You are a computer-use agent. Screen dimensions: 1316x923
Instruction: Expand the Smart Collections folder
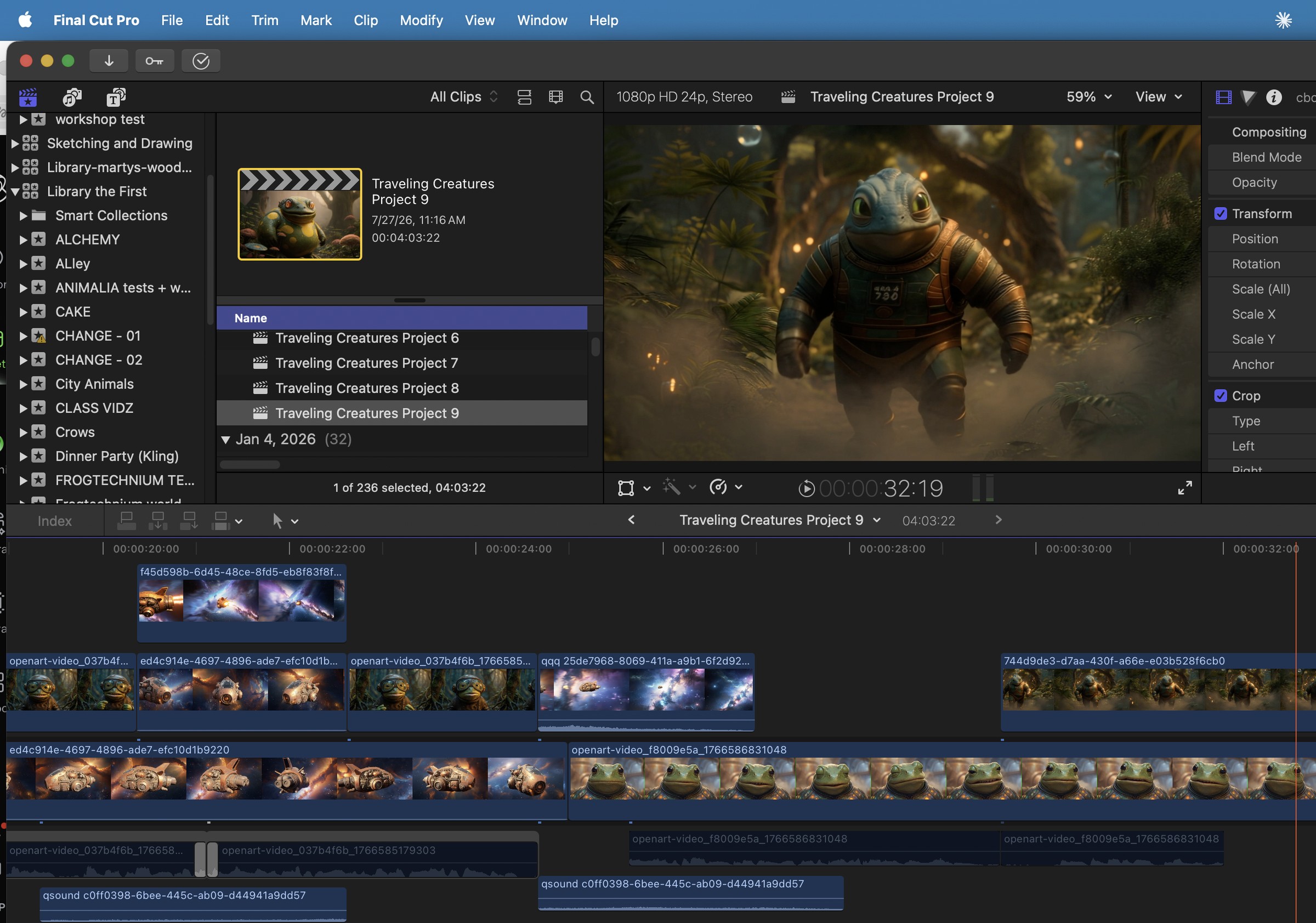pyautogui.click(x=24, y=216)
